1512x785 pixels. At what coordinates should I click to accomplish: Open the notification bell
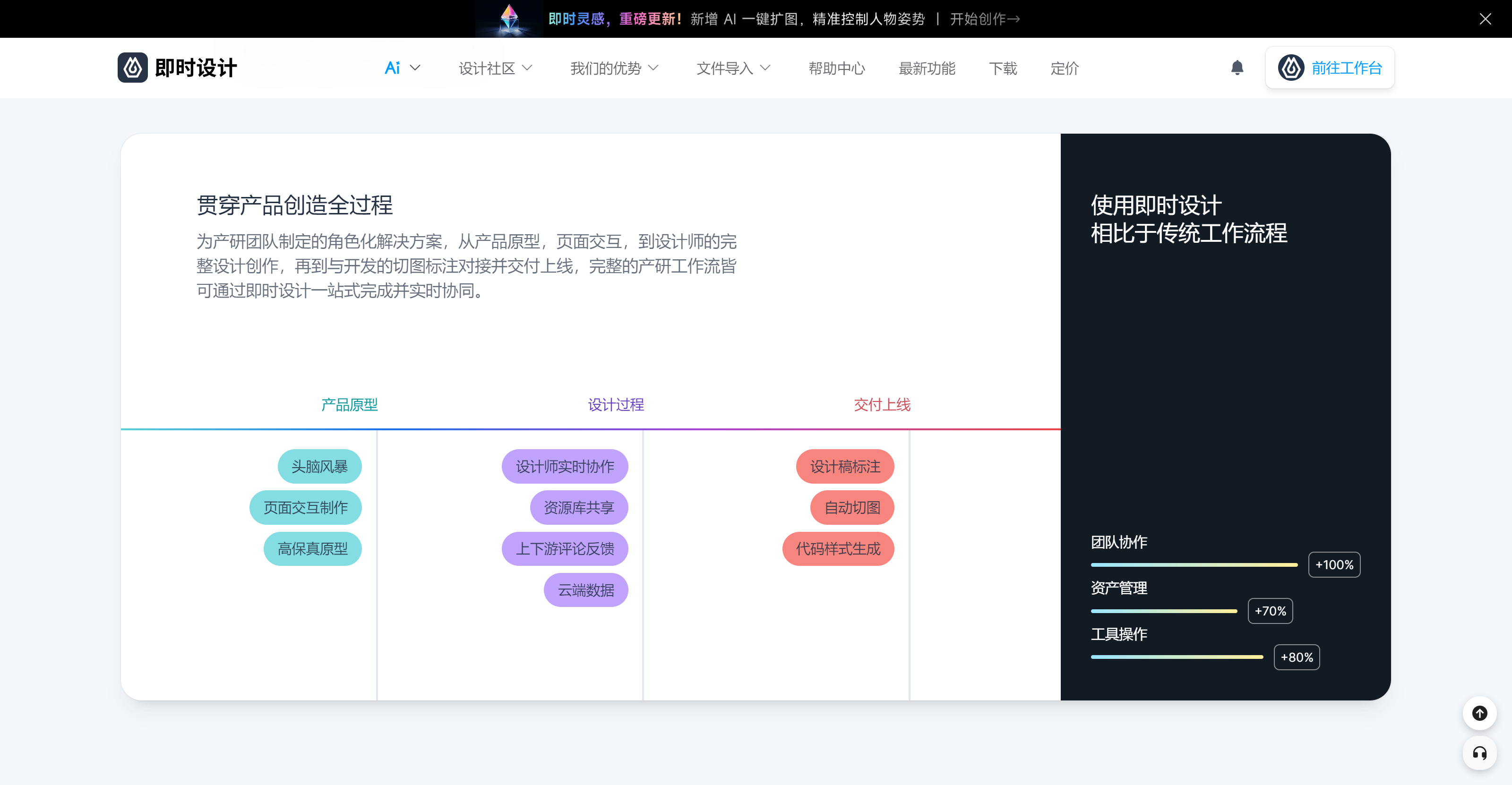[x=1237, y=68]
